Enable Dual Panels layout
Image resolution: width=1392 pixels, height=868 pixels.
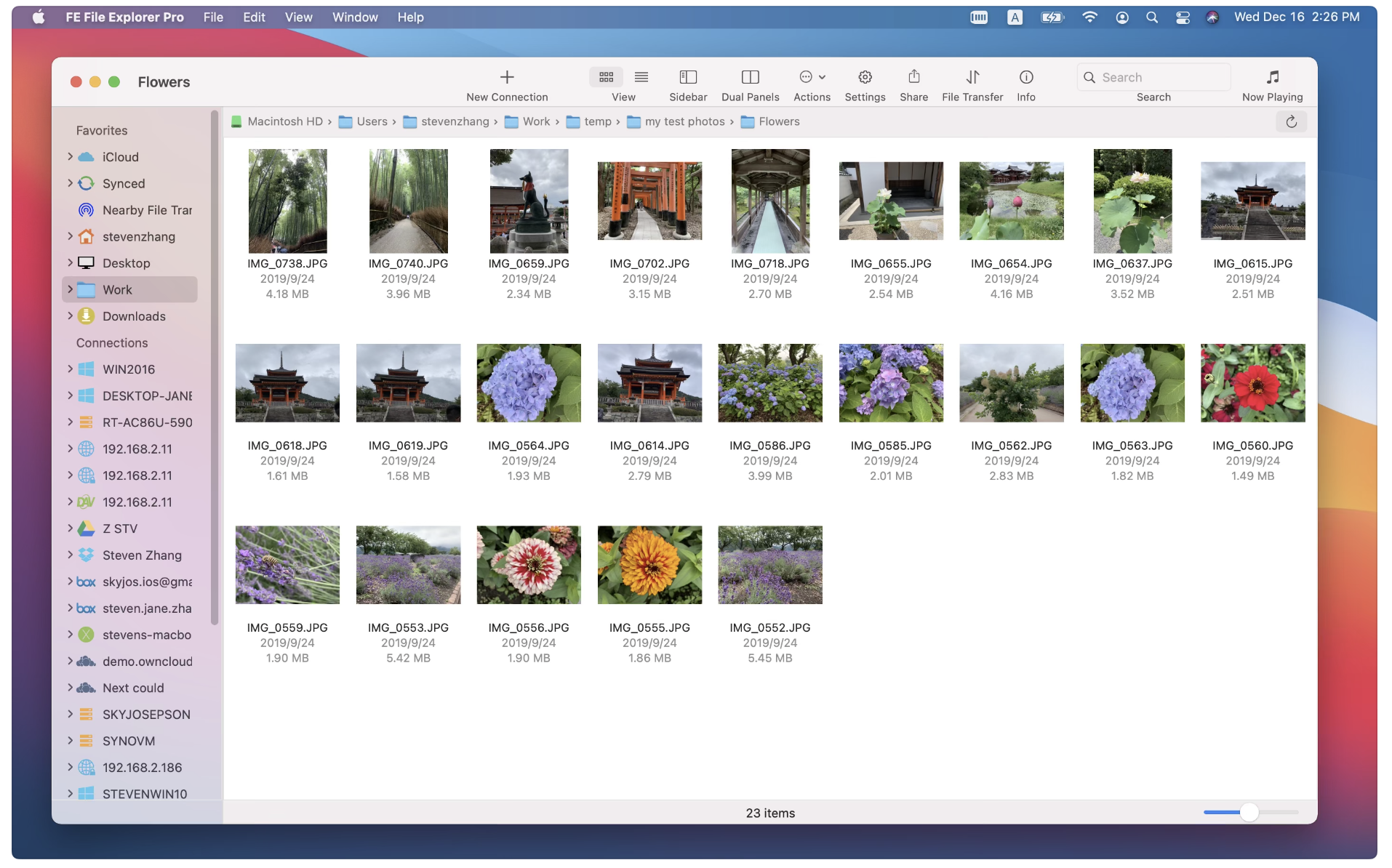coord(750,77)
